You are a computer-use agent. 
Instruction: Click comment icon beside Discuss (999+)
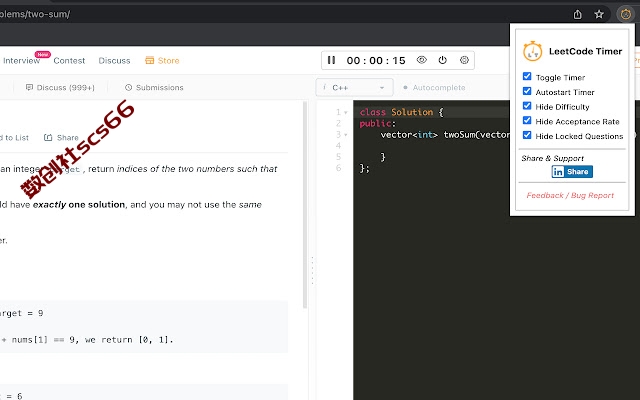[29, 87]
